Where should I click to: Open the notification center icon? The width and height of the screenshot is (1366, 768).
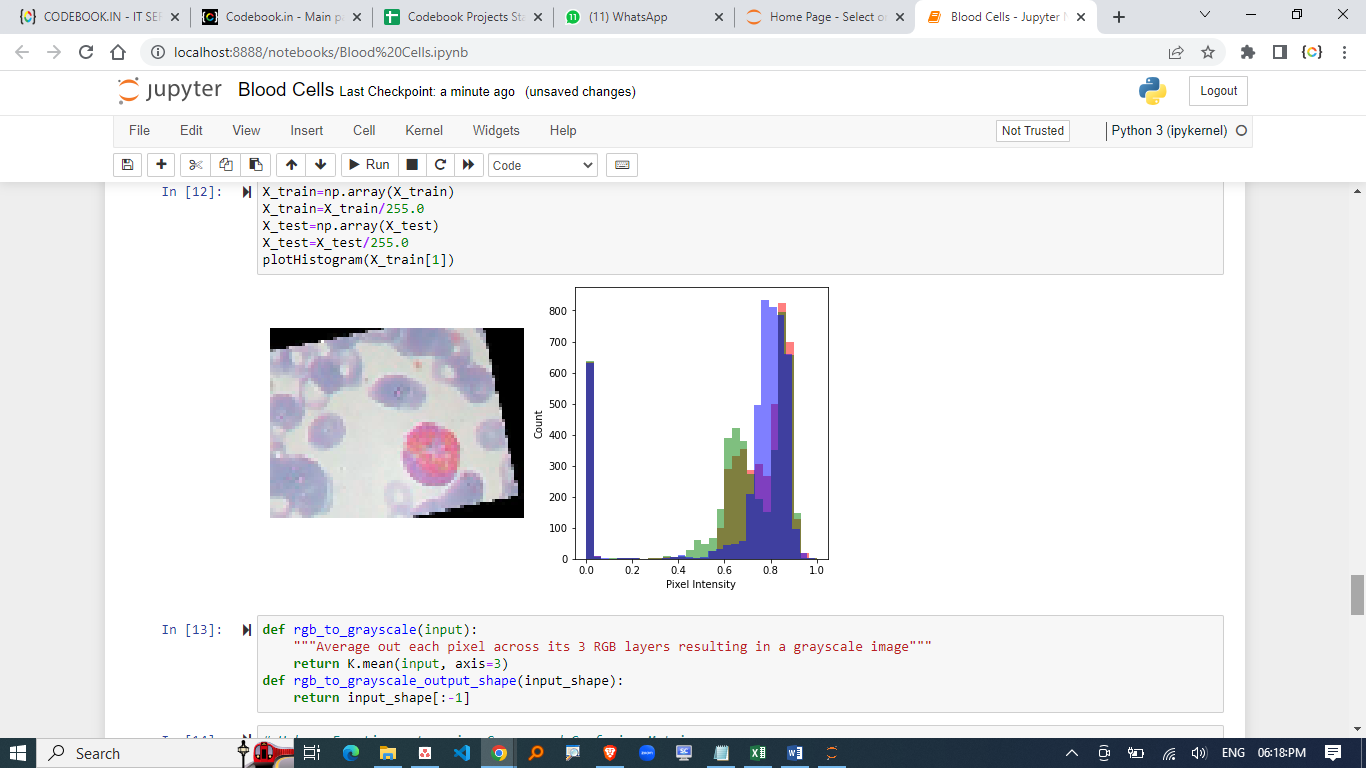1332,753
